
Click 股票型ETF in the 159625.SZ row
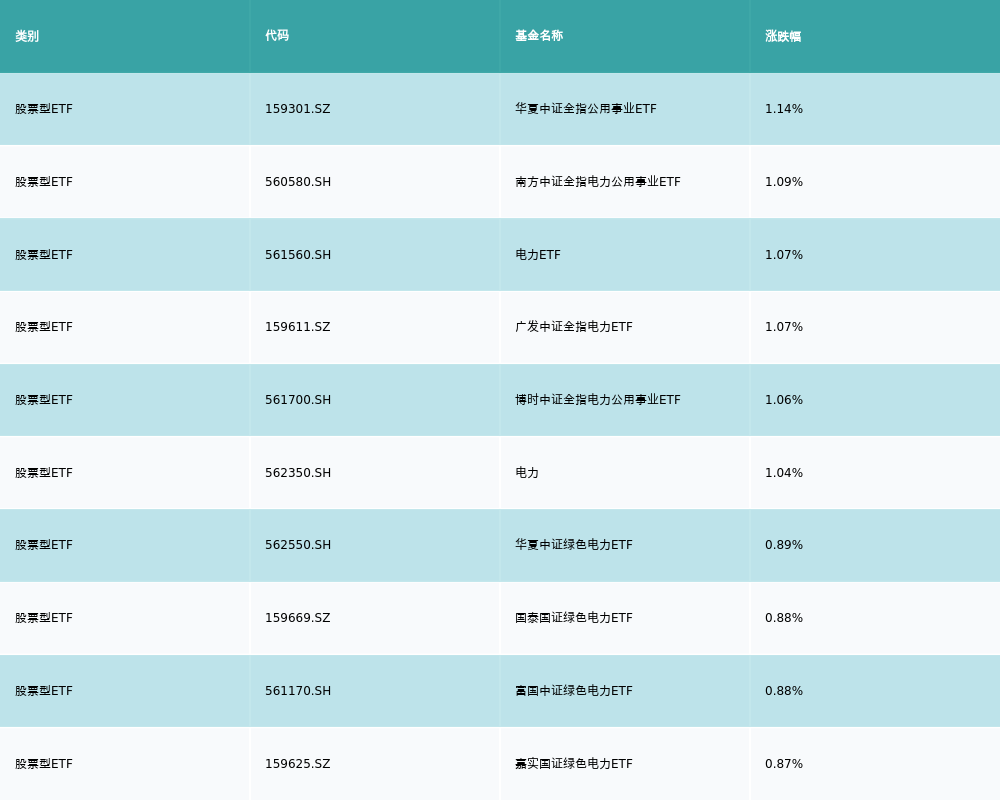tap(44, 764)
